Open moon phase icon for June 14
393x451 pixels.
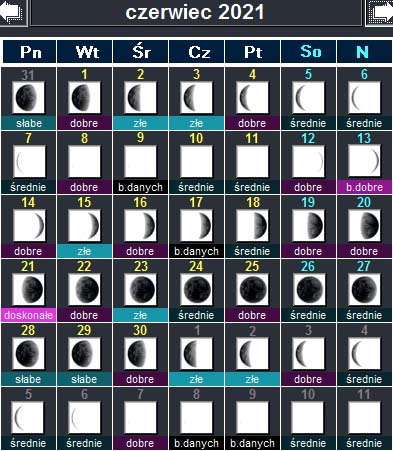pyautogui.click(x=29, y=226)
